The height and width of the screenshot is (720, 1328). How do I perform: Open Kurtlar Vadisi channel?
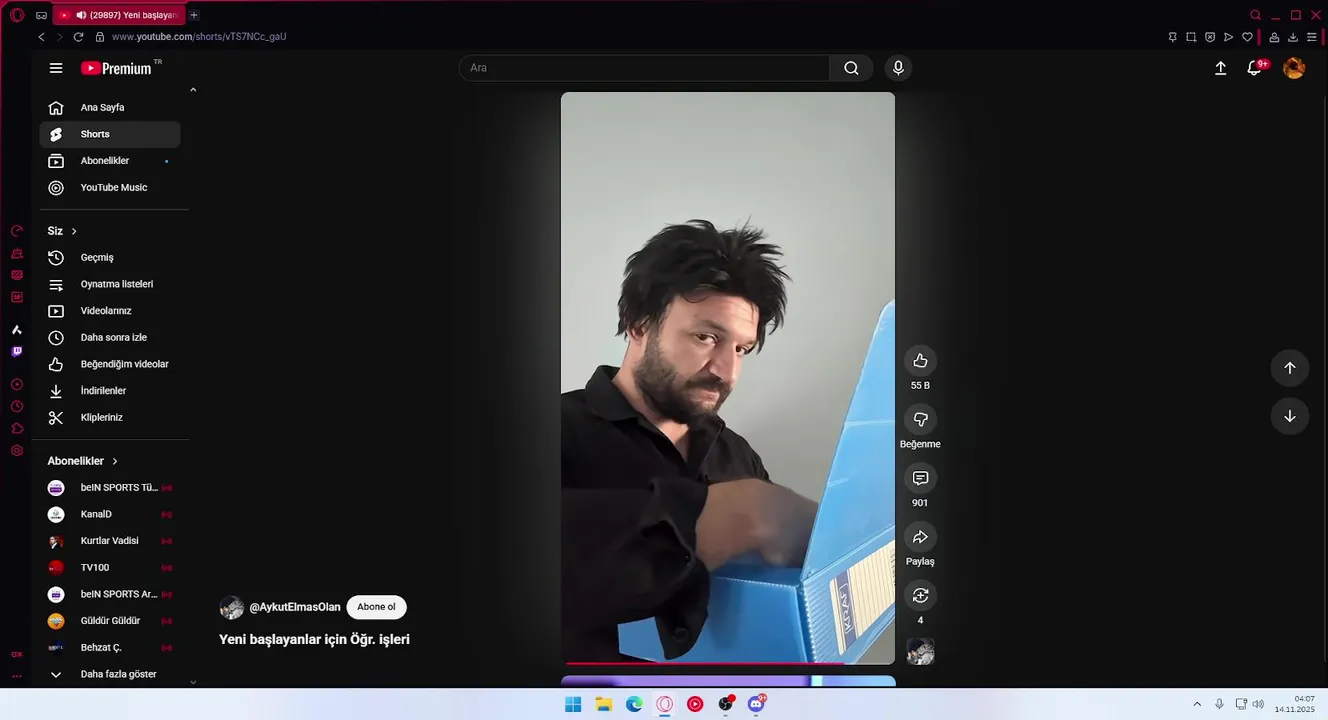coord(110,541)
